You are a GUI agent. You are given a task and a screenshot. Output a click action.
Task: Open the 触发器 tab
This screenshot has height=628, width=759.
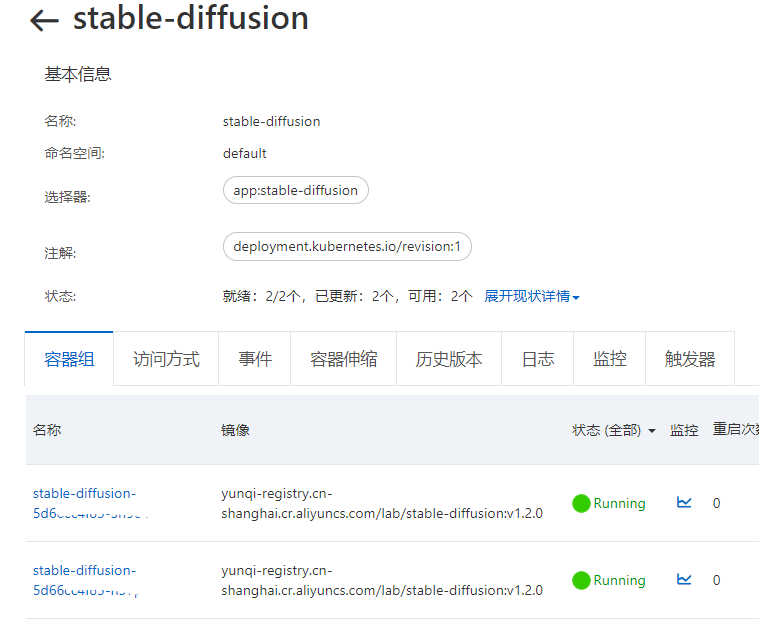point(690,359)
